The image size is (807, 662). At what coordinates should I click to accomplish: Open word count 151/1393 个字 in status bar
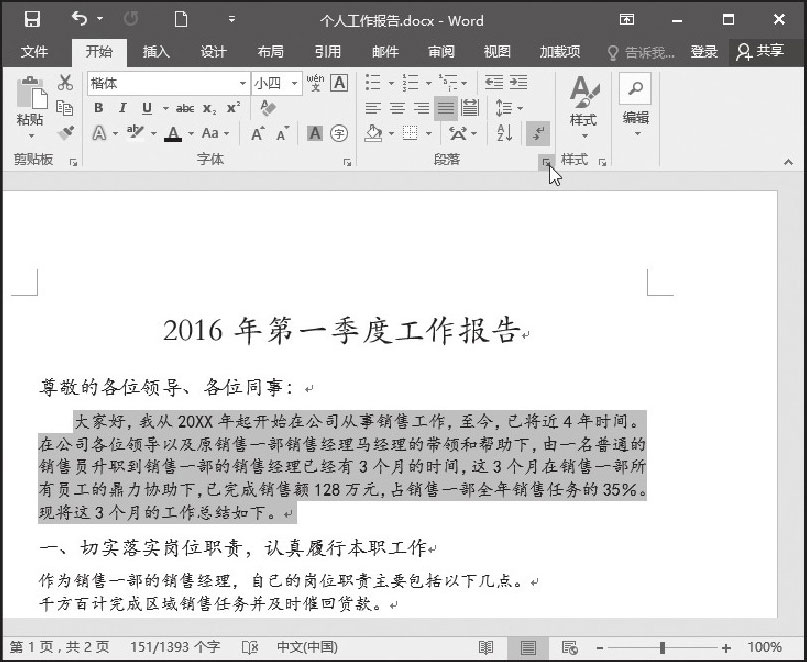pyautogui.click(x=175, y=647)
